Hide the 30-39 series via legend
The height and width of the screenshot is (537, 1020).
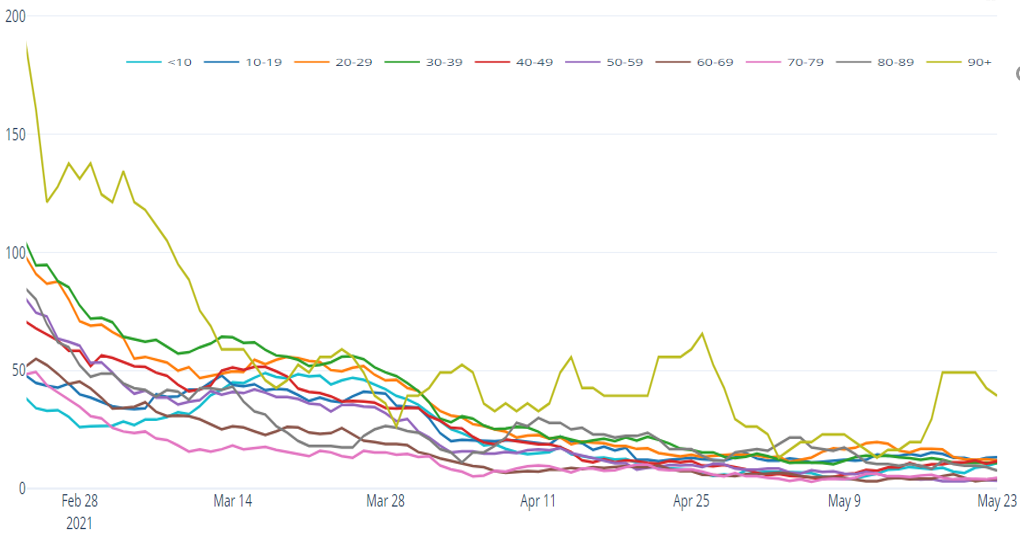pyautogui.click(x=437, y=62)
